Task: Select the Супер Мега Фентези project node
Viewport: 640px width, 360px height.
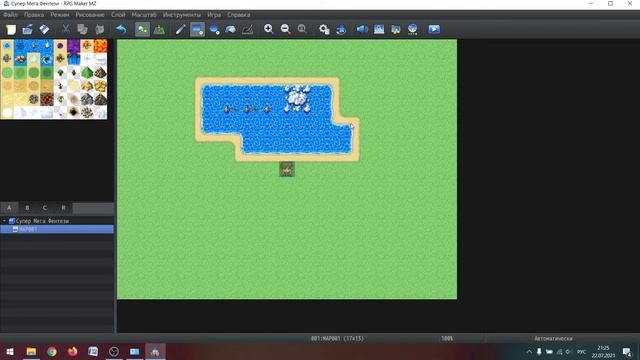Action: tap(42, 221)
